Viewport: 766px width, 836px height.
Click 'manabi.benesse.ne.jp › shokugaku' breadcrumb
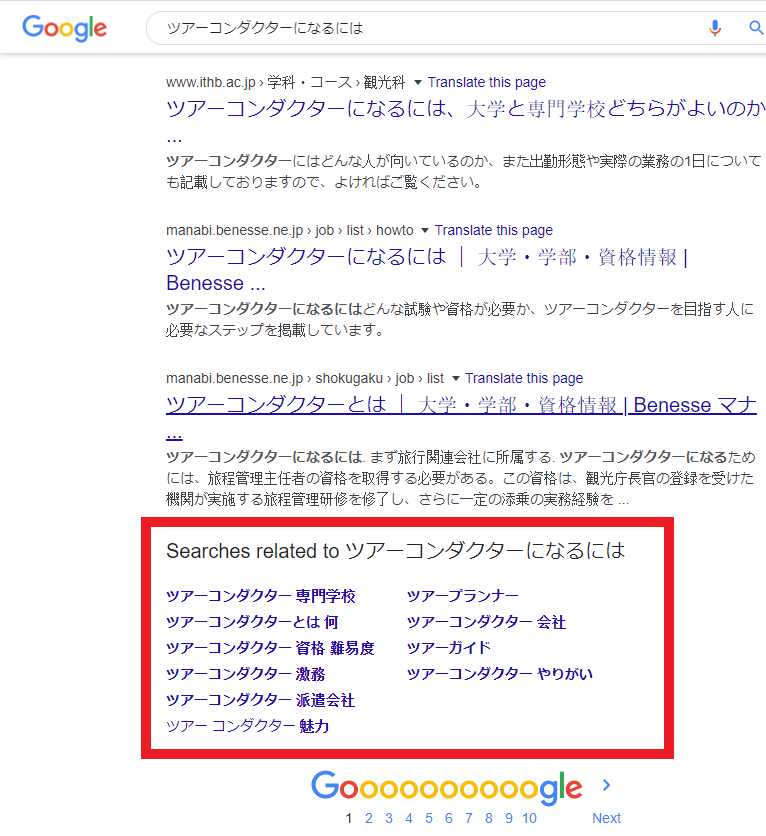304,379
